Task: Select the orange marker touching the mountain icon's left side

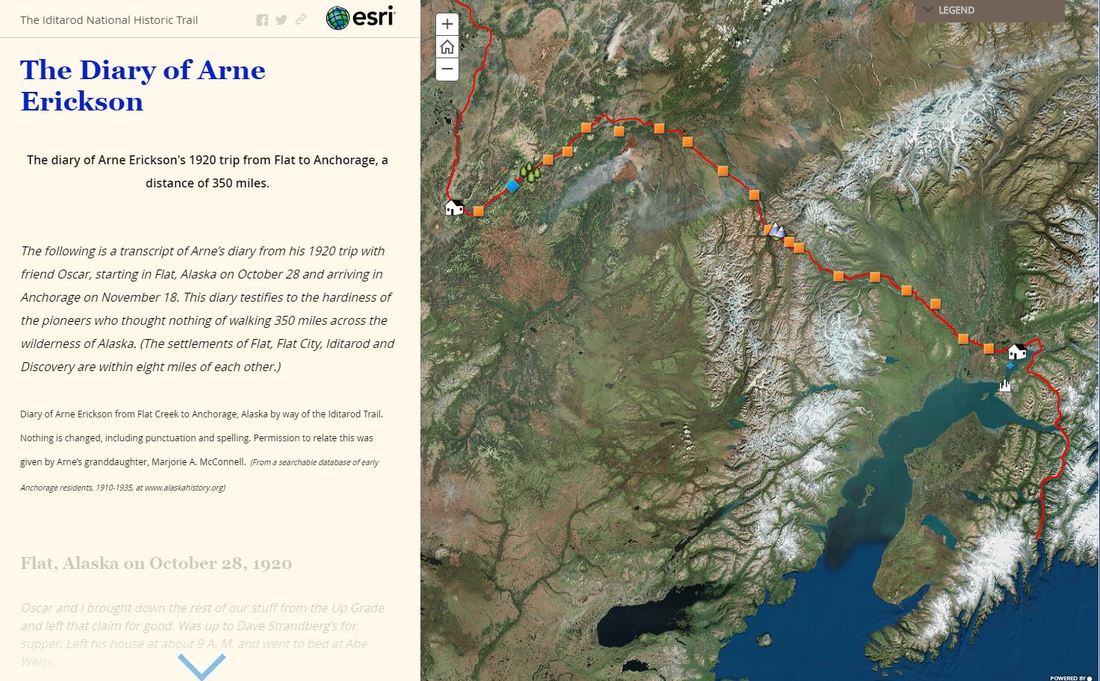Action: pyautogui.click(x=768, y=229)
